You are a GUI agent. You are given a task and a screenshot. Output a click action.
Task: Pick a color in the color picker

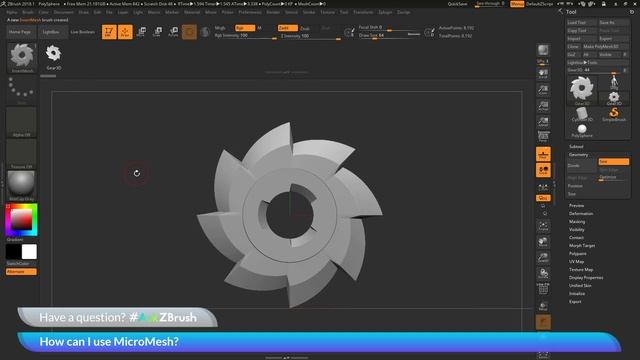point(21,220)
